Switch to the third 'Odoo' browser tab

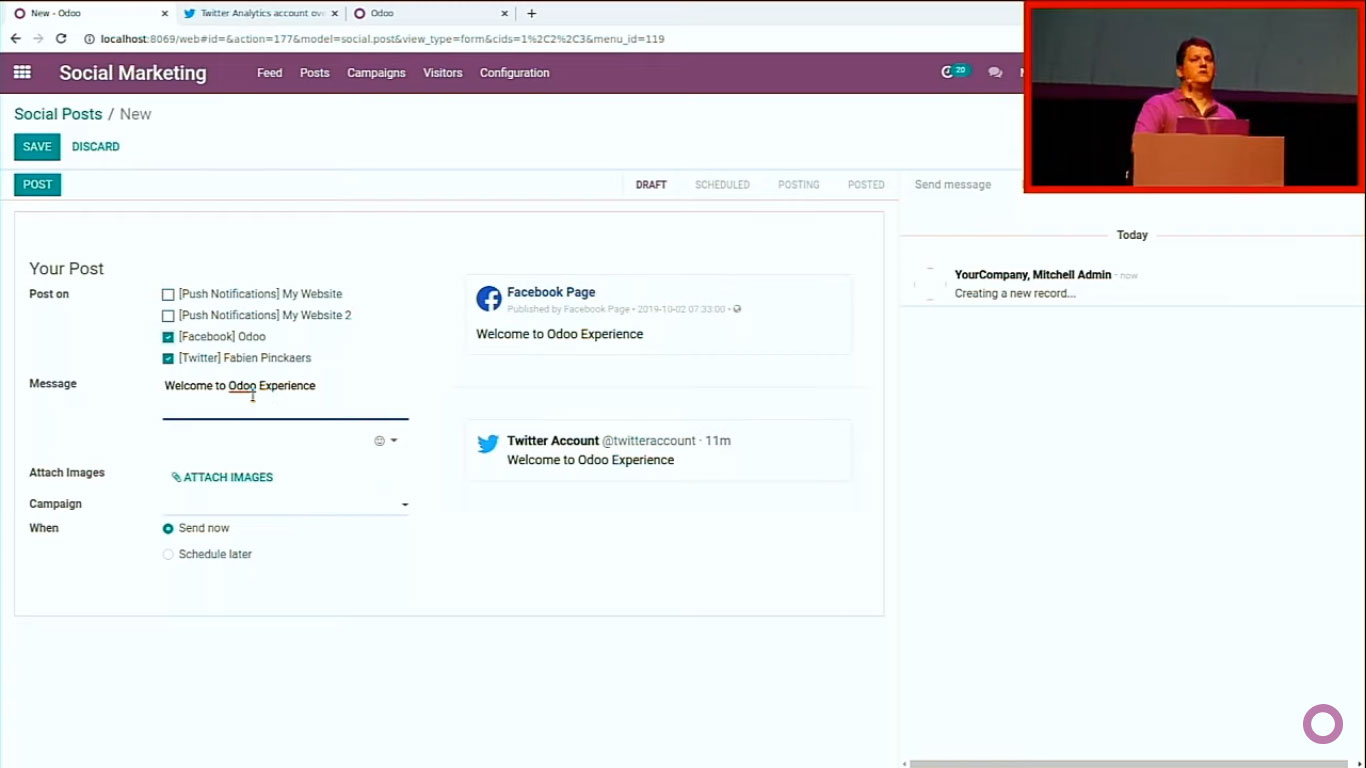[x=430, y=14]
